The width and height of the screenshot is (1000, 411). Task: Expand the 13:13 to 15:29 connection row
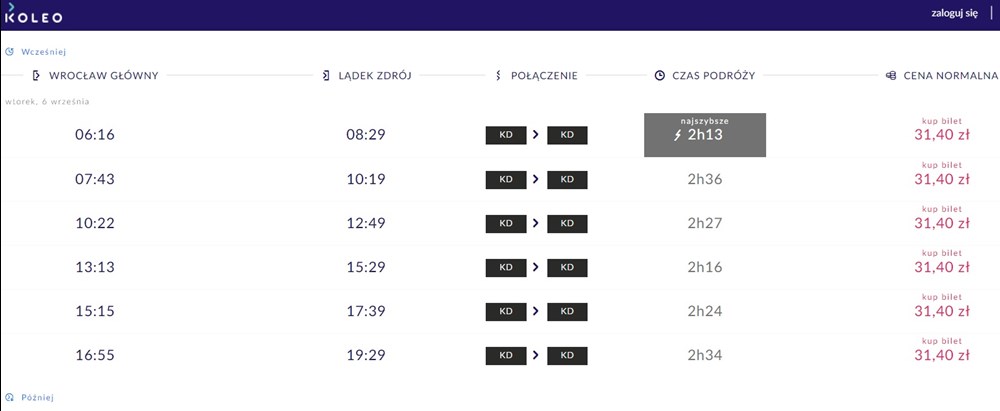click(x=500, y=267)
